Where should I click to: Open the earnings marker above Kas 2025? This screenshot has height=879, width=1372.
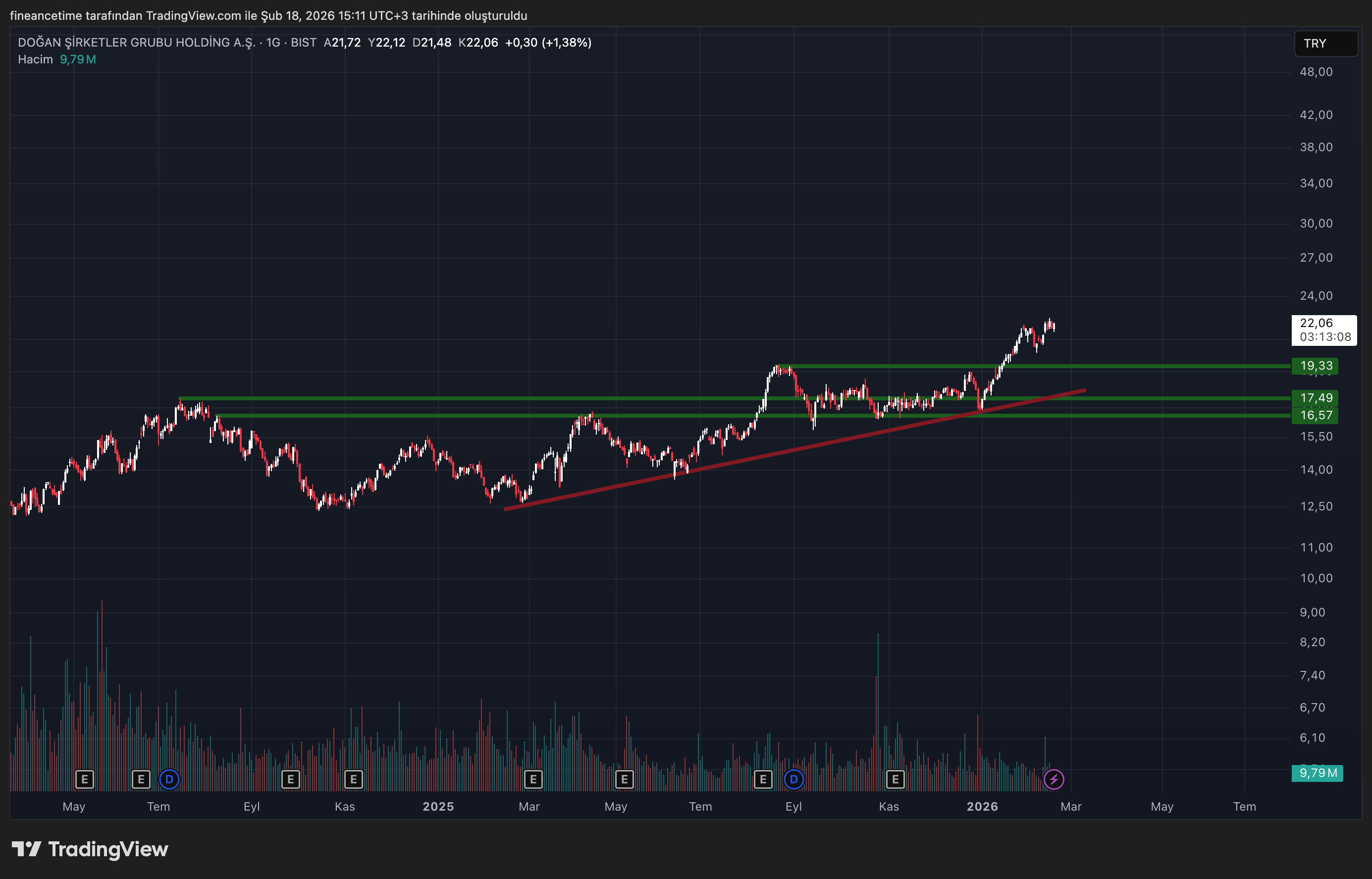(895, 779)
